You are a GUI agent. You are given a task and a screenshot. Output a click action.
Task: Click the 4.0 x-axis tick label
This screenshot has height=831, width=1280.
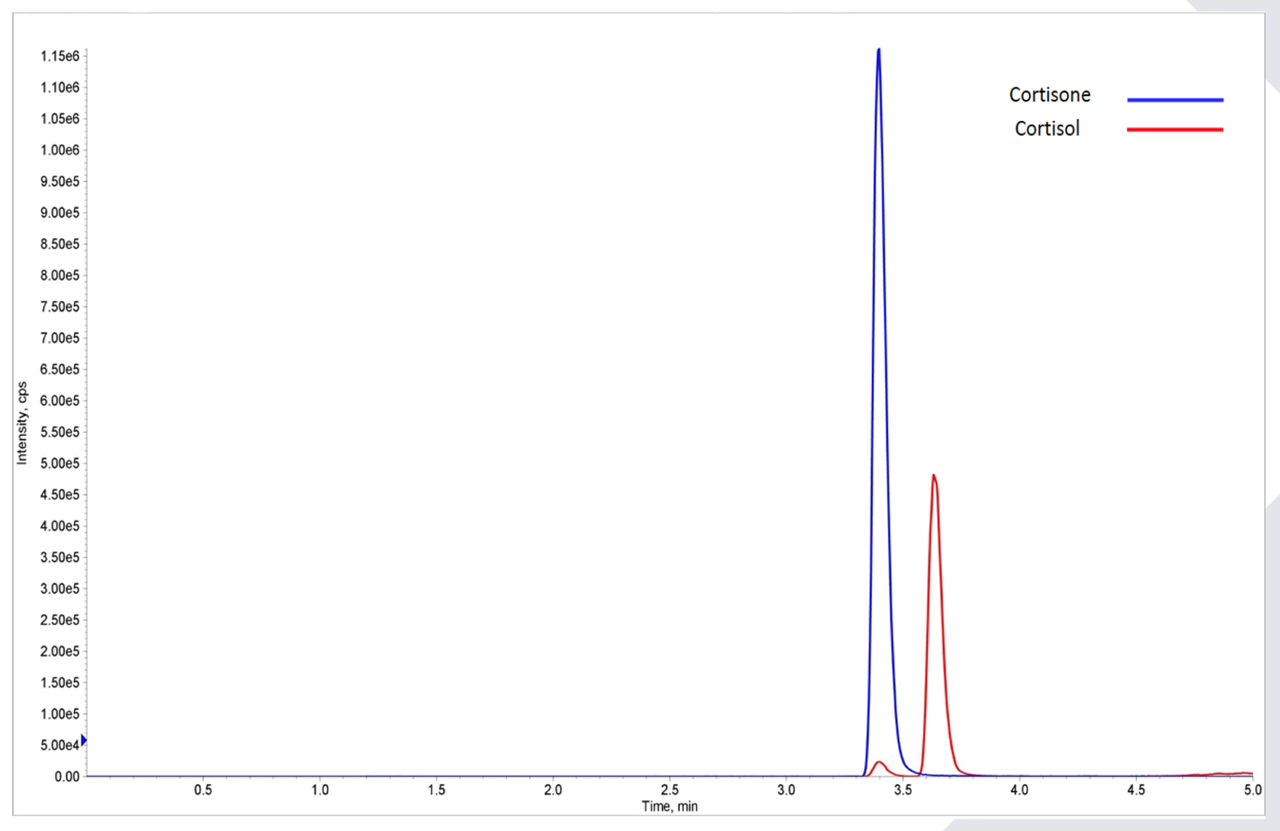click(x=1019, y=790)
